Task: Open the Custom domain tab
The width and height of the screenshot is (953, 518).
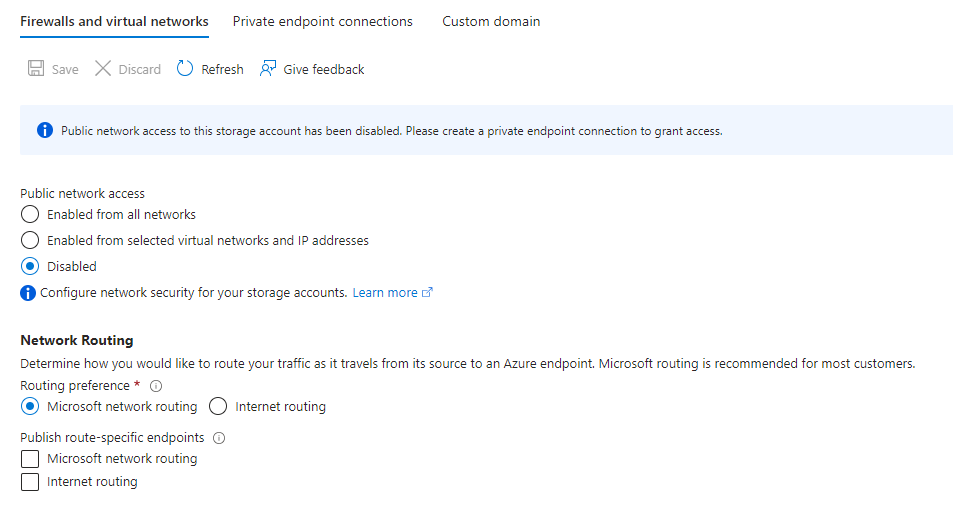Action: click(491, 21)
